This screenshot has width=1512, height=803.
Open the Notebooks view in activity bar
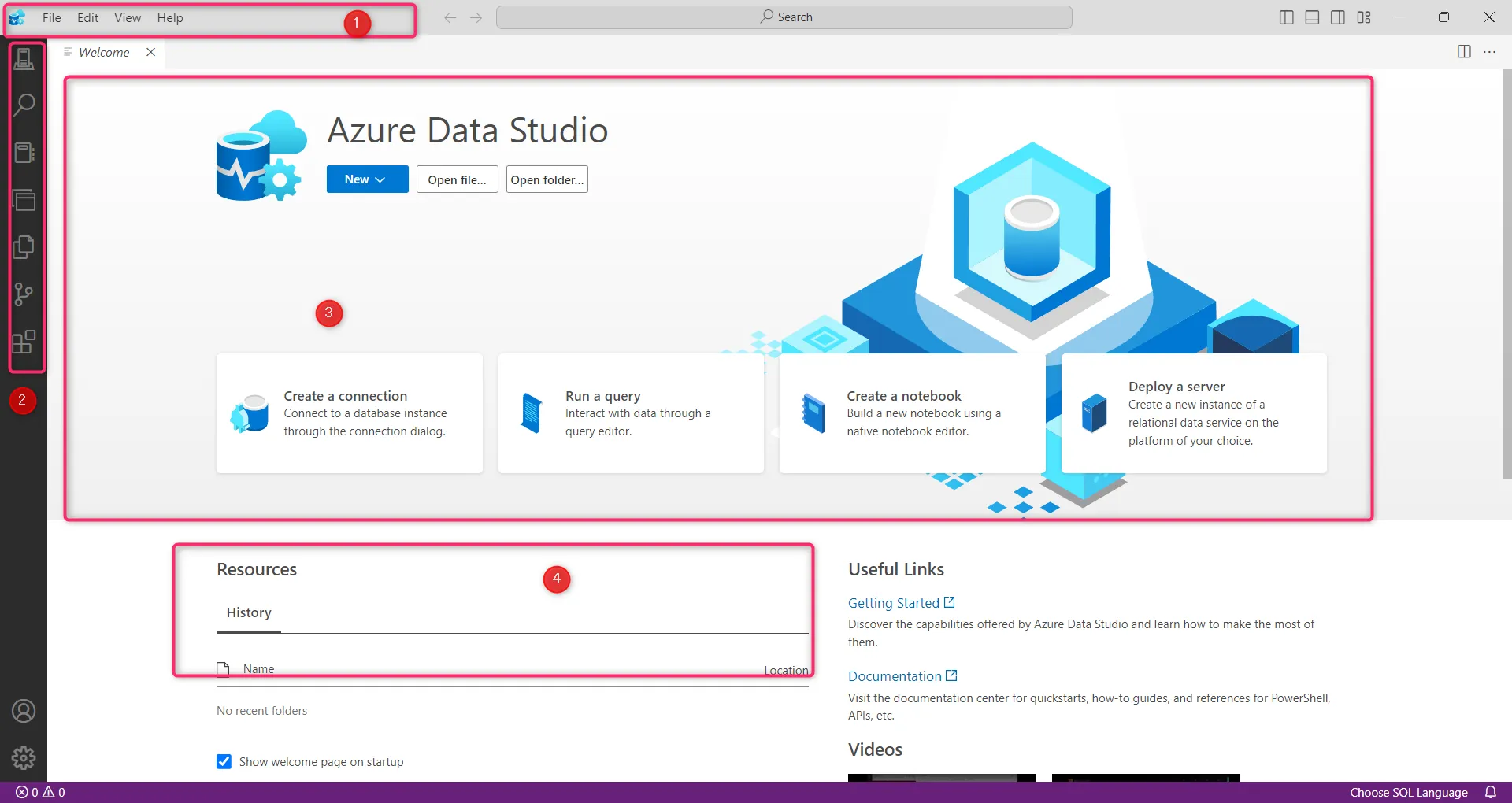click(24, 153)
